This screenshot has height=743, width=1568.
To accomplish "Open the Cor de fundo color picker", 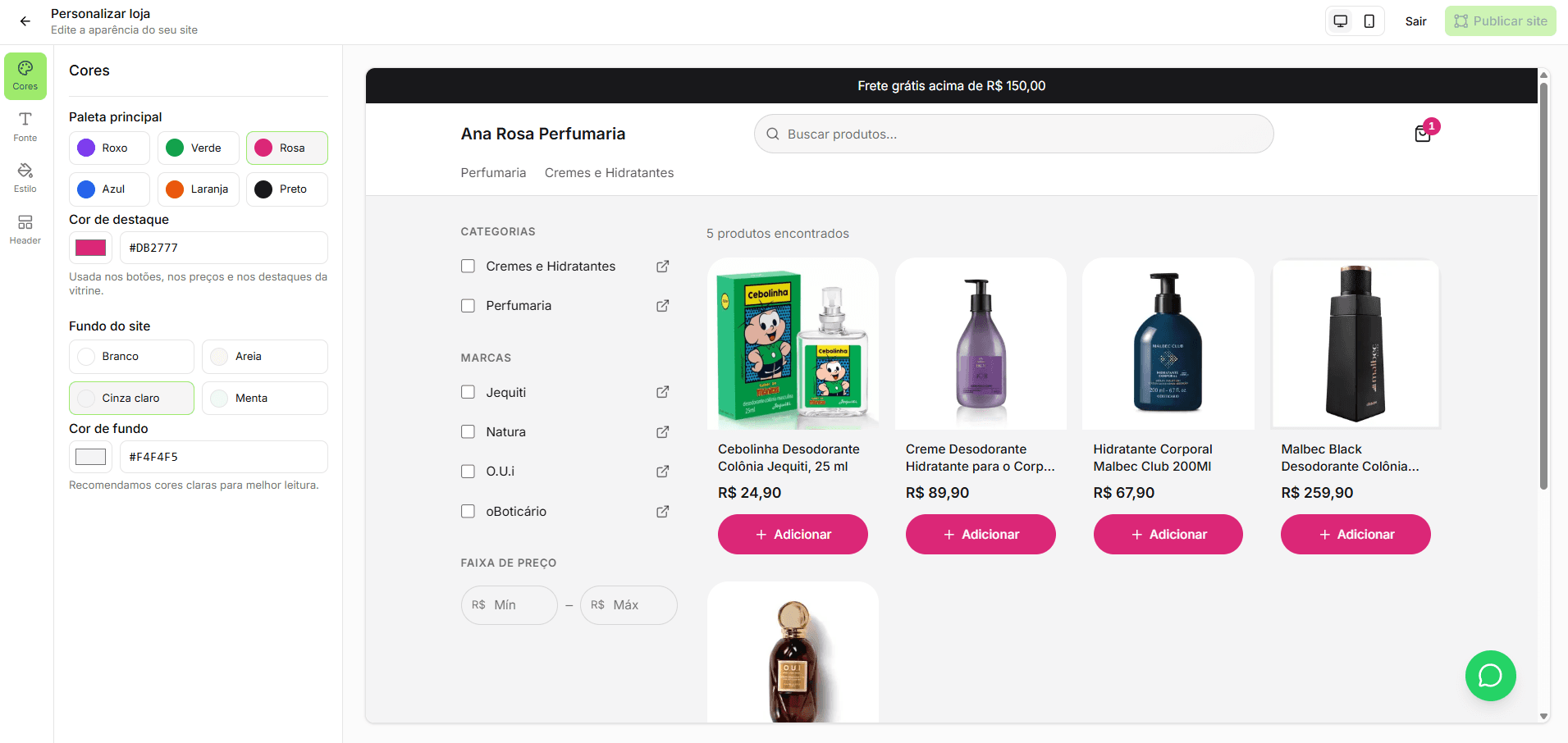I will point(90,457).
